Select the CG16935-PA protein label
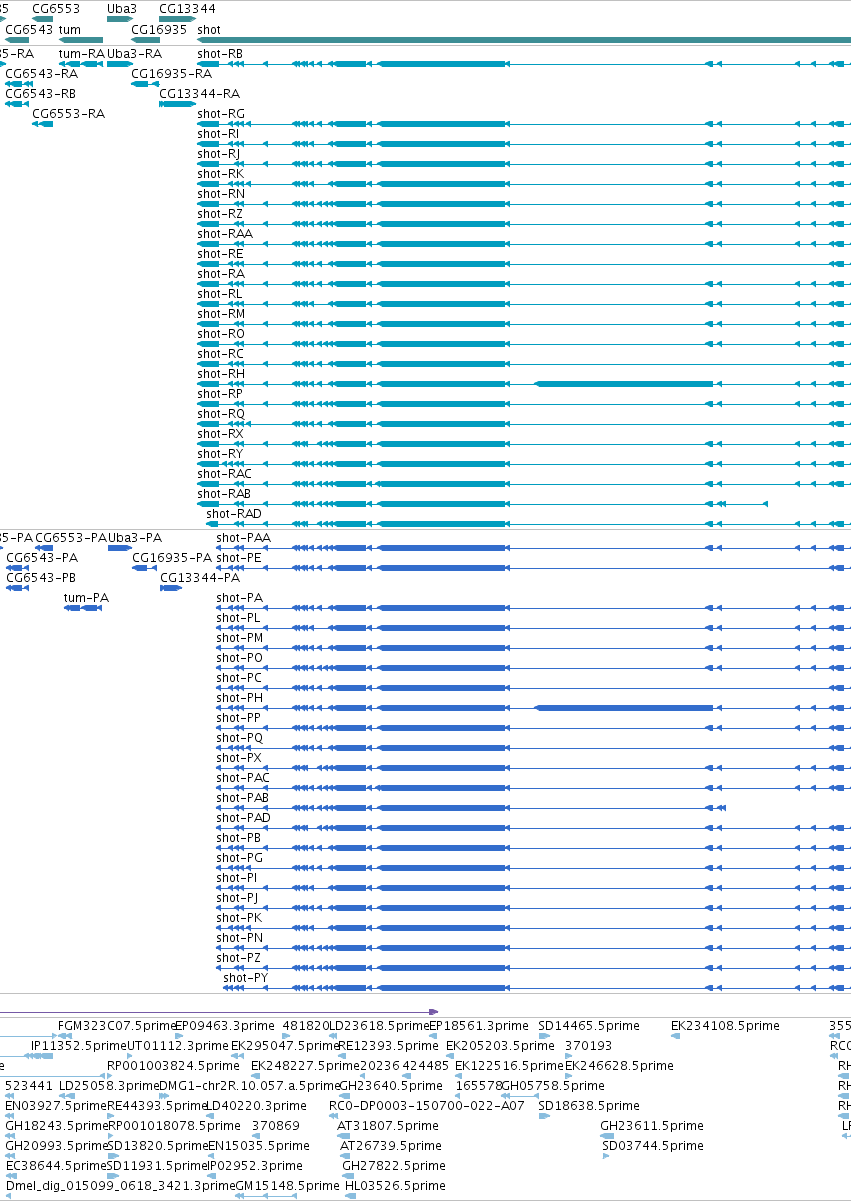Image resolution: width=851 pixels, height=1201 pixels. point(172,557)
